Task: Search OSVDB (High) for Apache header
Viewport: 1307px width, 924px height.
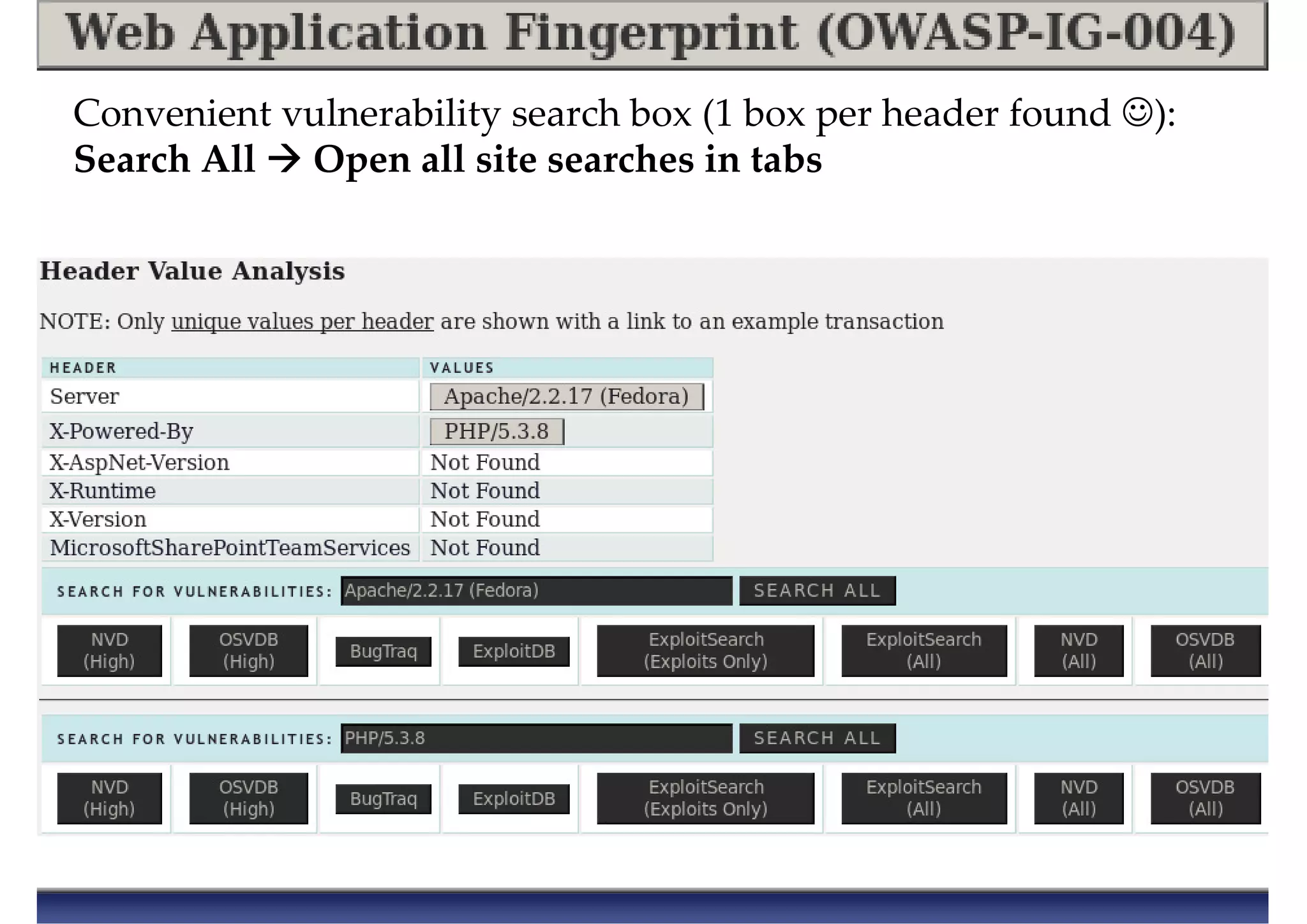Action: (x=248, y=650)
